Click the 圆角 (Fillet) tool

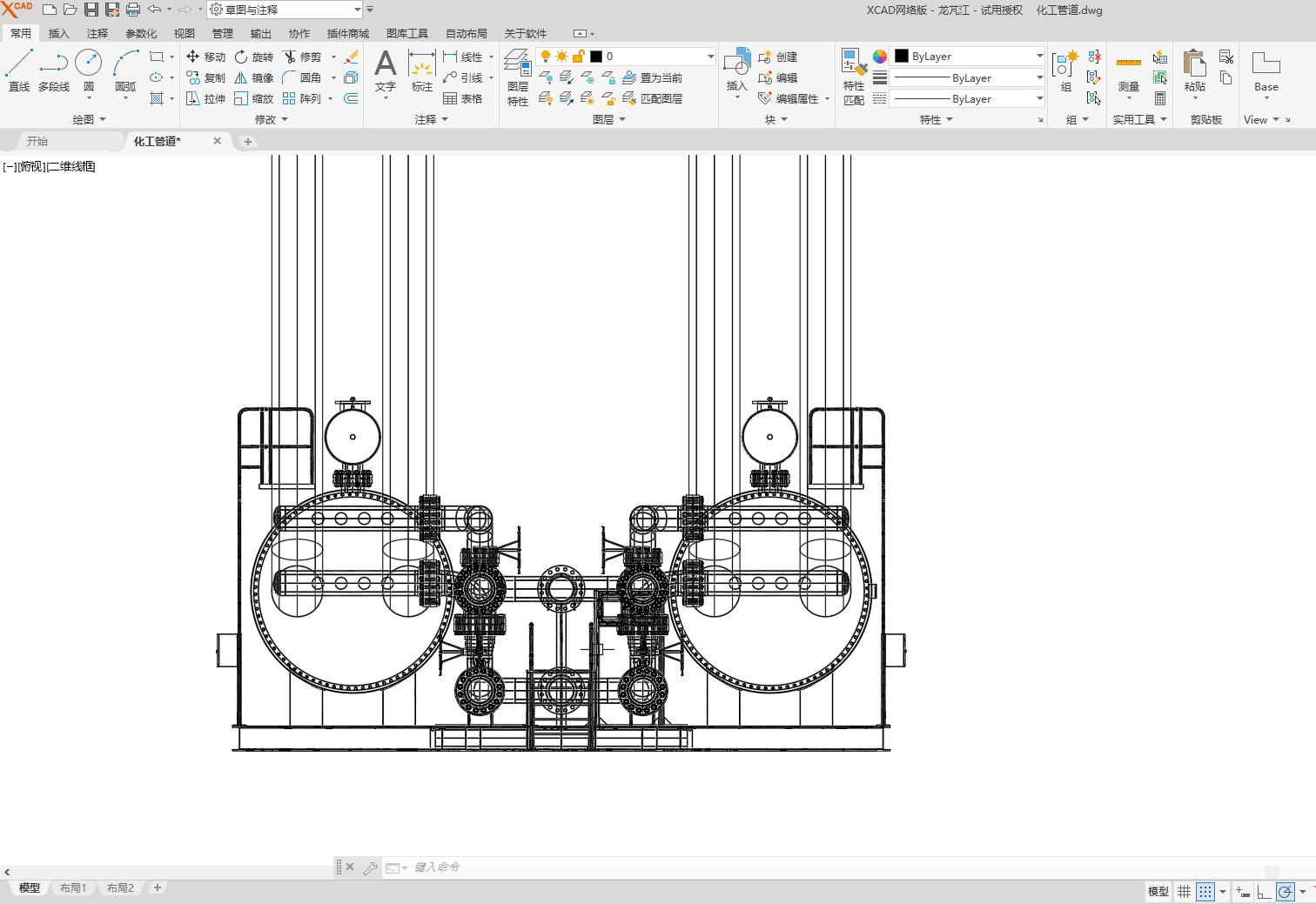pyautogui.click(x=302, y=77)
